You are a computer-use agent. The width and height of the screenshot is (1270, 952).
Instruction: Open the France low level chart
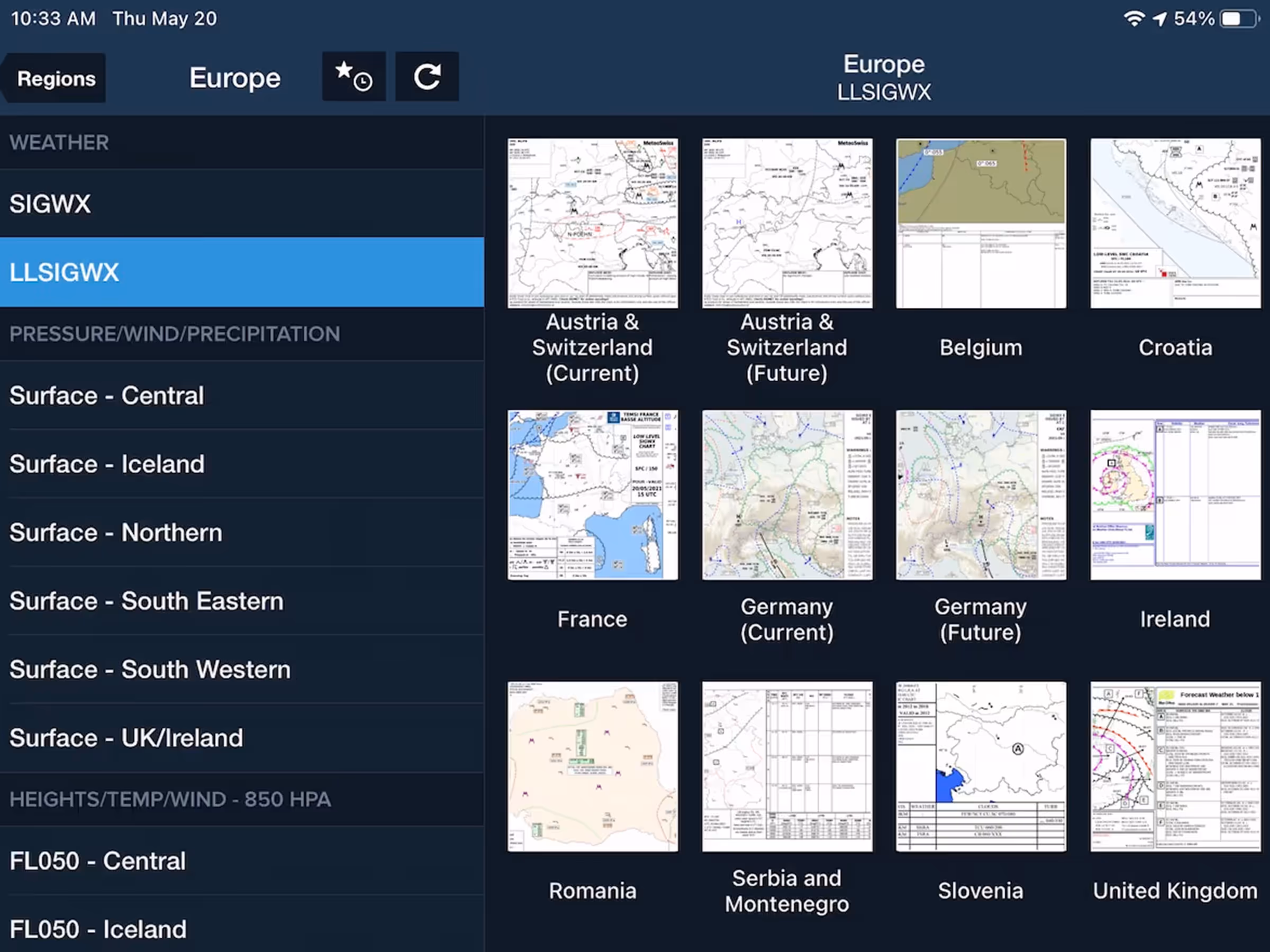pos(592,495)
